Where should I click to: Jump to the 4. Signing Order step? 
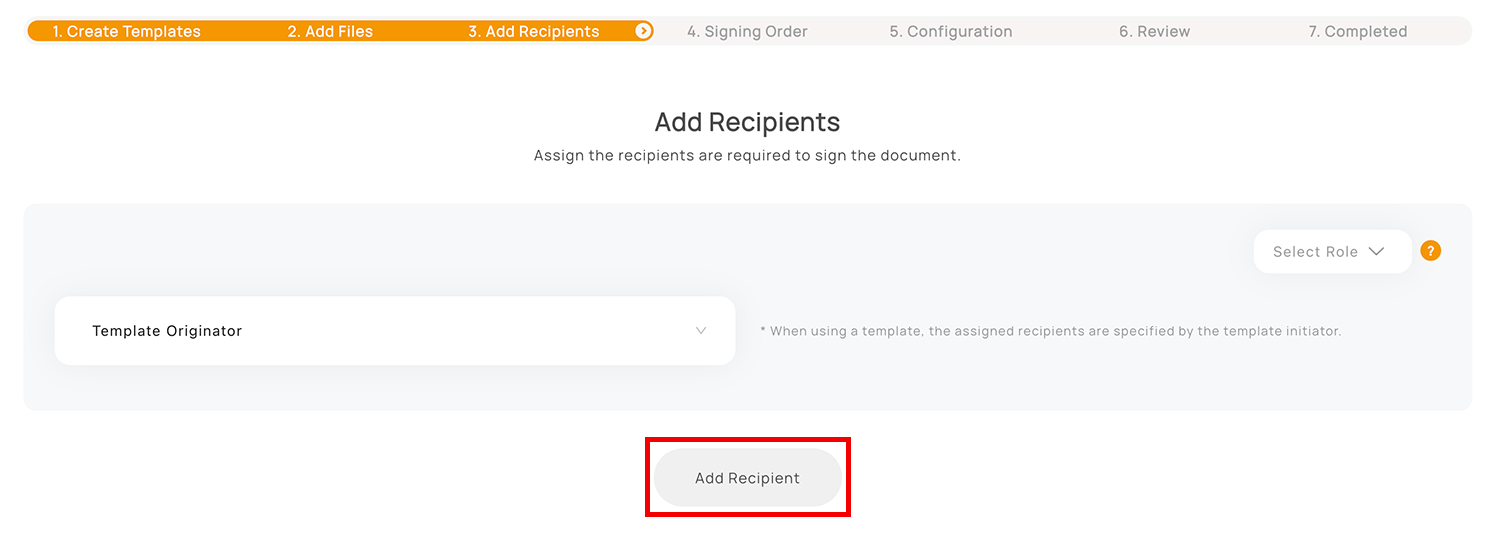[x=747, y=31]
